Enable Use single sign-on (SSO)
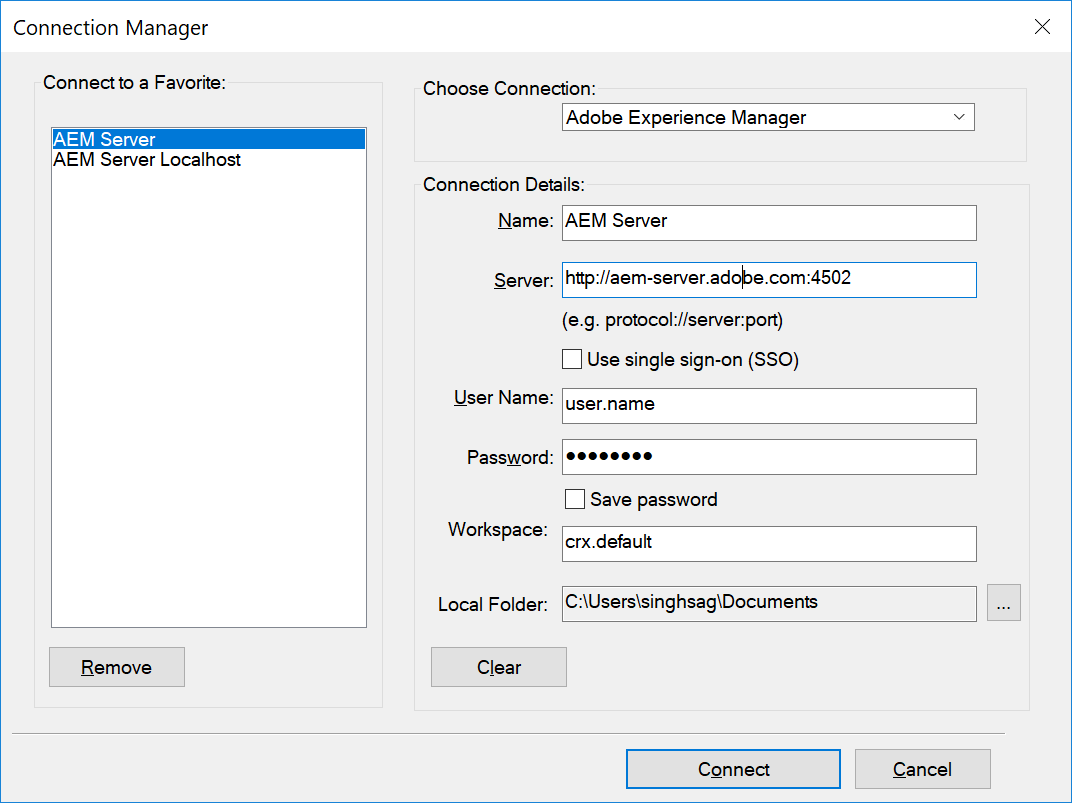 tap(572, 358)
